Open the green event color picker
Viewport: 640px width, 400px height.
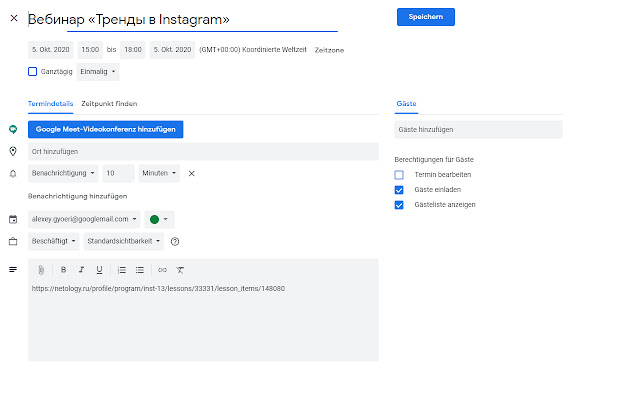(159, 219)
